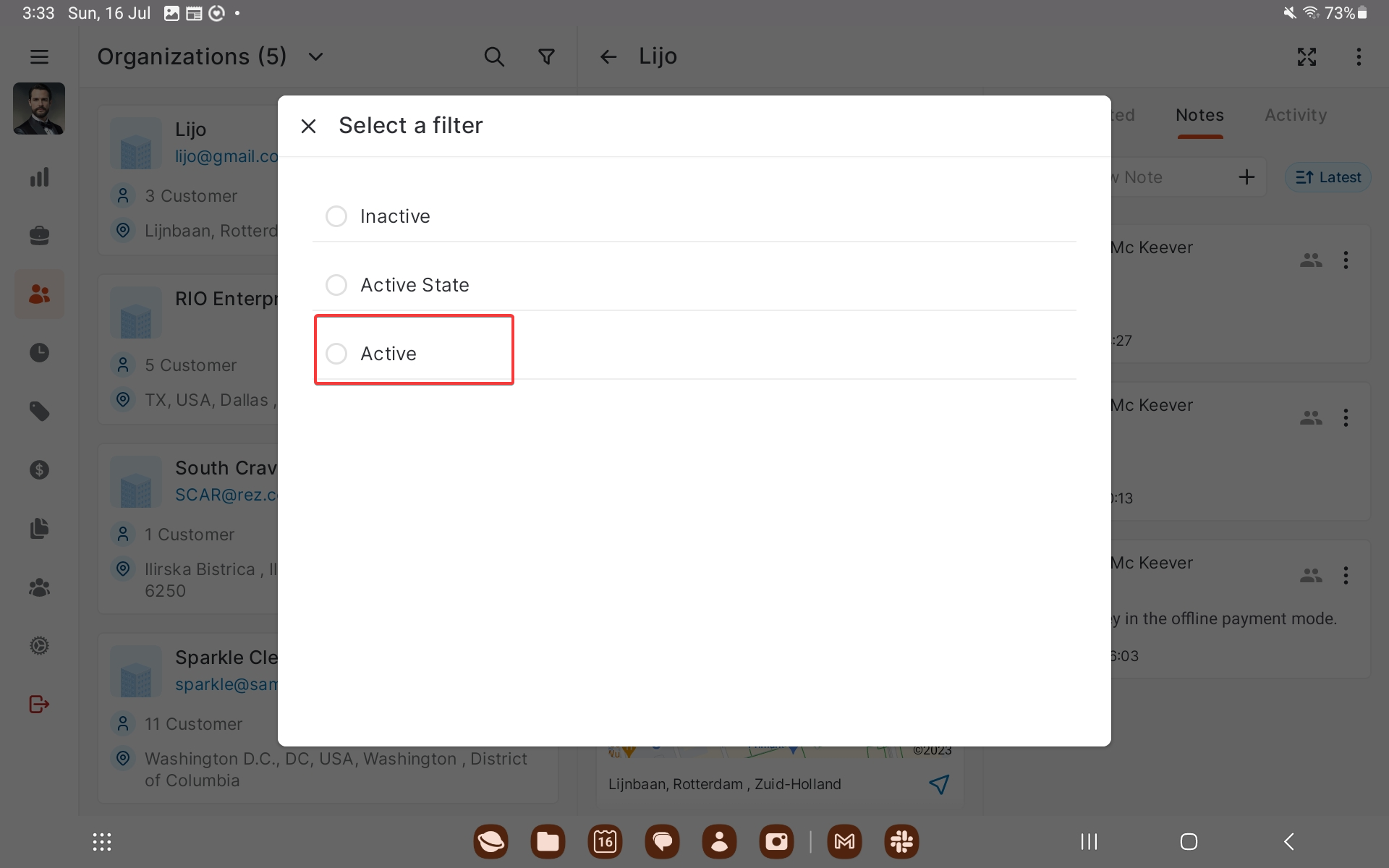
Task: Navigate to the Lijnbaan address location
Action: click(938, 784)
